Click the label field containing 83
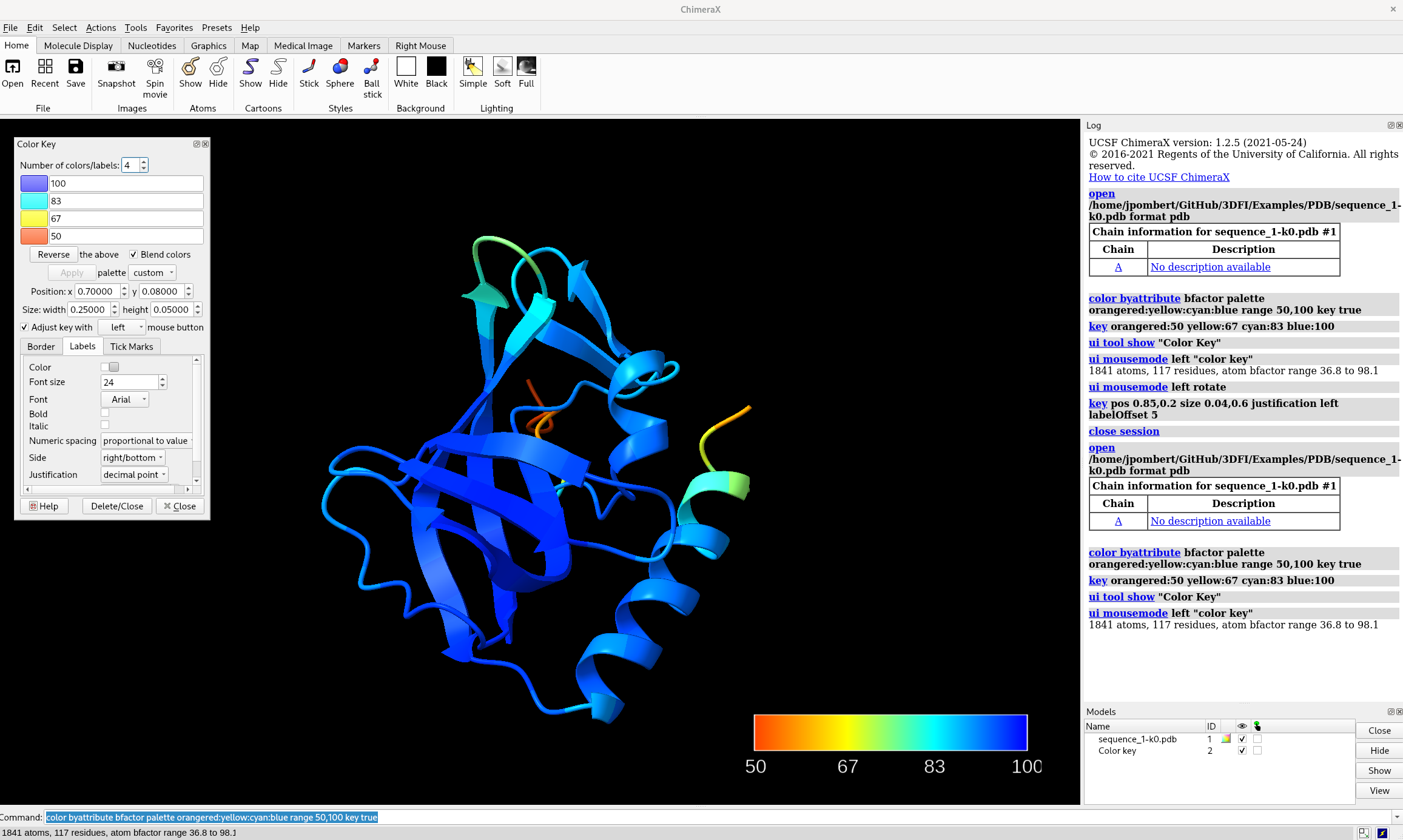Screen dimensions: 1403x840 point(126,201)
